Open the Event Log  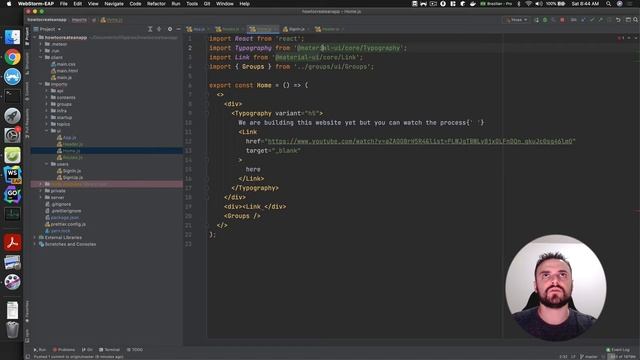coord(618,350)
